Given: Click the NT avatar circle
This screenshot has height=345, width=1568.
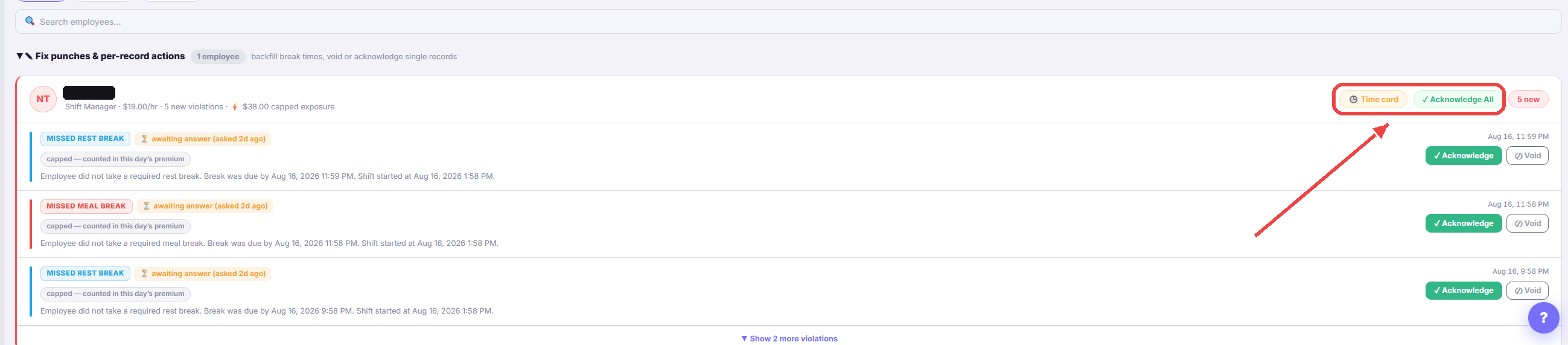Looking at the screenshot, I should point(43,98).
